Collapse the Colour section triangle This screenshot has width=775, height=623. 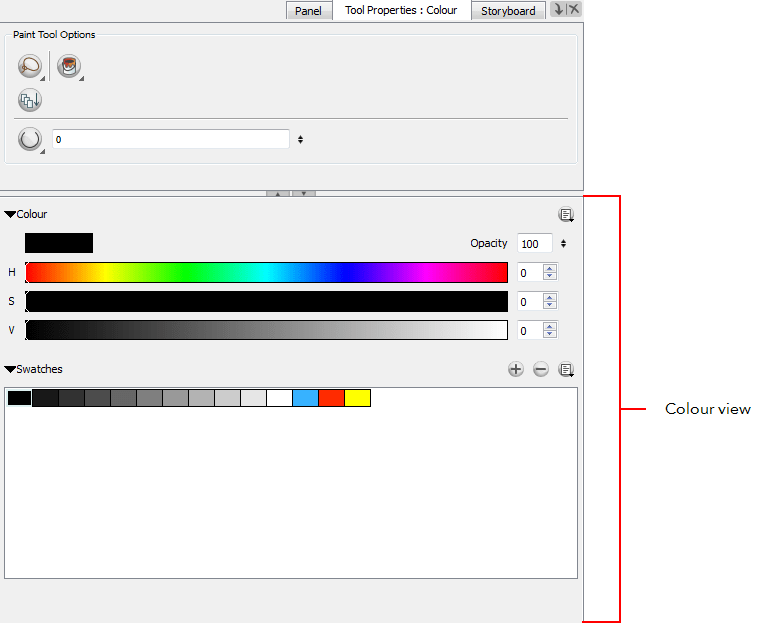[10, 214]
